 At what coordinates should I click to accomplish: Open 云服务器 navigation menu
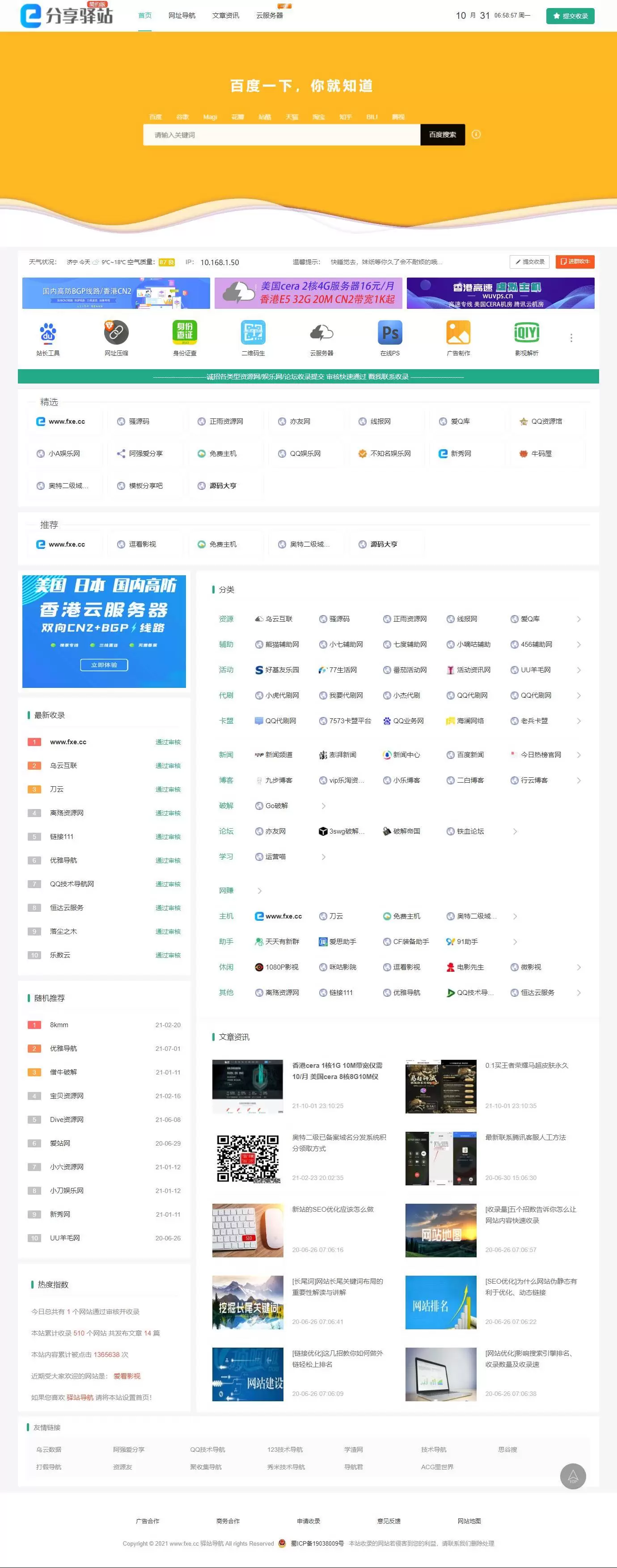(269, 15)
